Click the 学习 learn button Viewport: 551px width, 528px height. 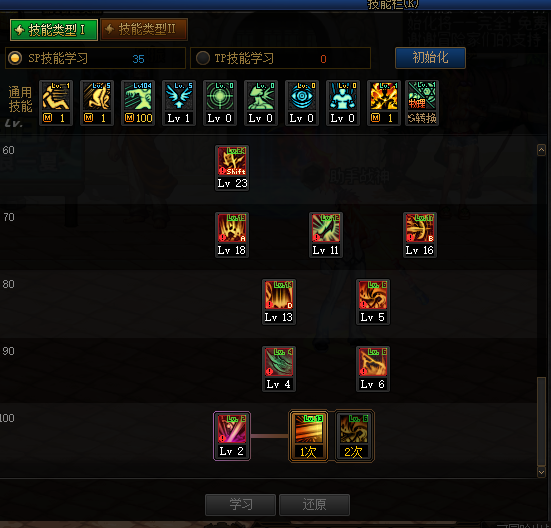pyautogui.click(x=240, y=505)
